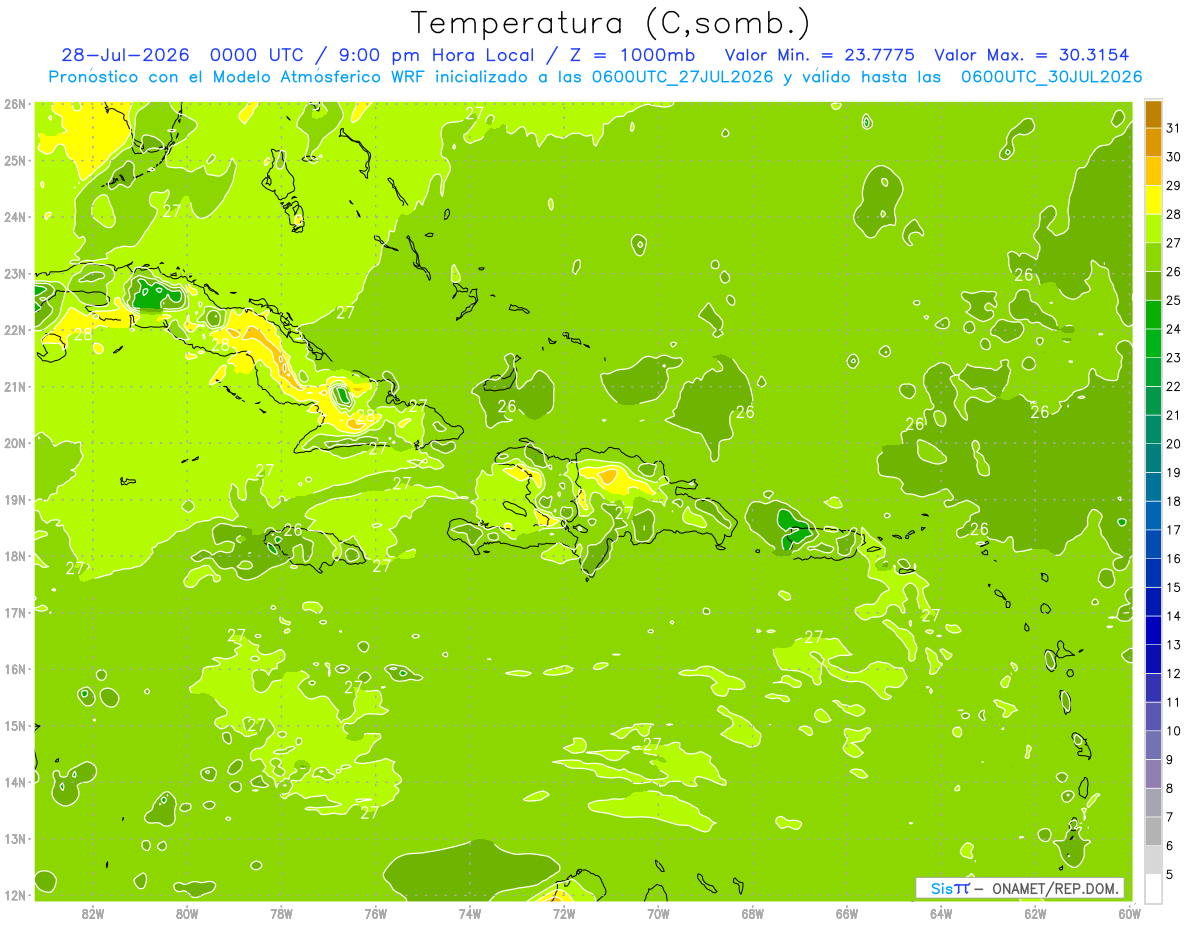Click the 21N latitude axis label
Screen dimensions: 1200x927
14,387
